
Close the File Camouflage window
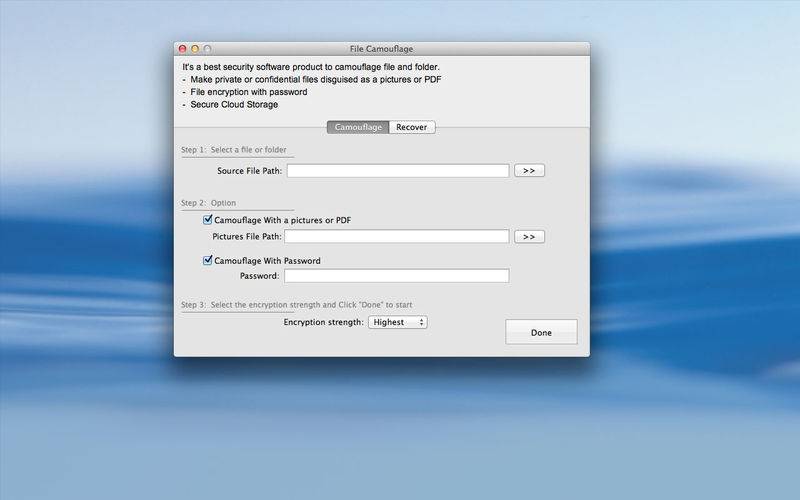(x=182, y=48)
